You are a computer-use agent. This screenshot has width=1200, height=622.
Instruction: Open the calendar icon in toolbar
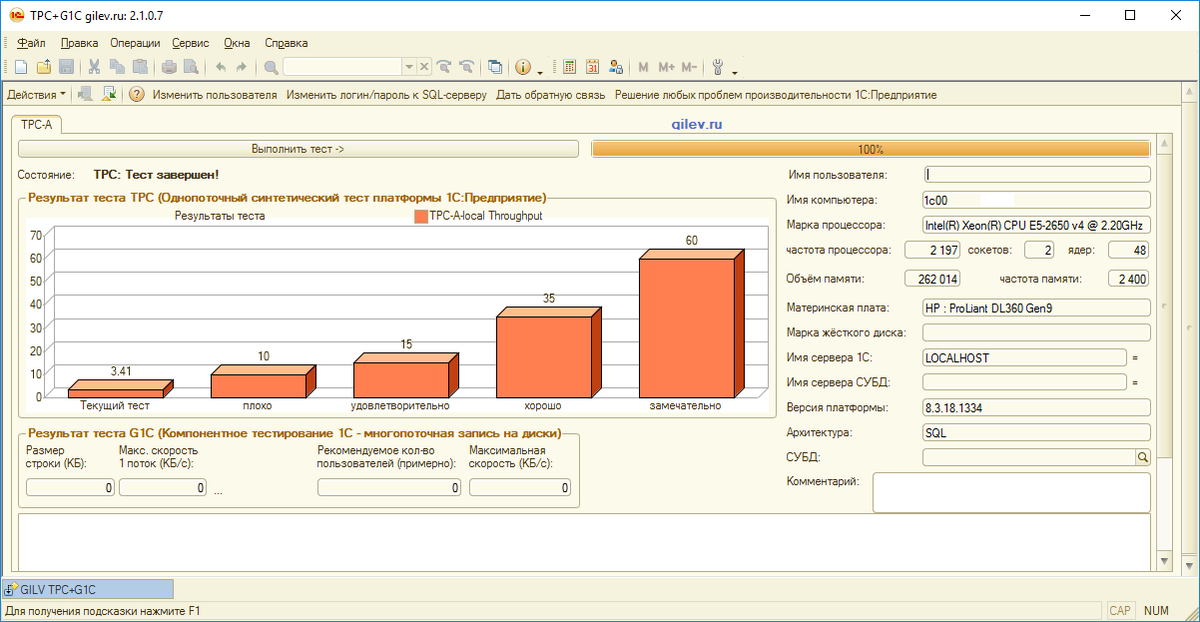[593, 67]
